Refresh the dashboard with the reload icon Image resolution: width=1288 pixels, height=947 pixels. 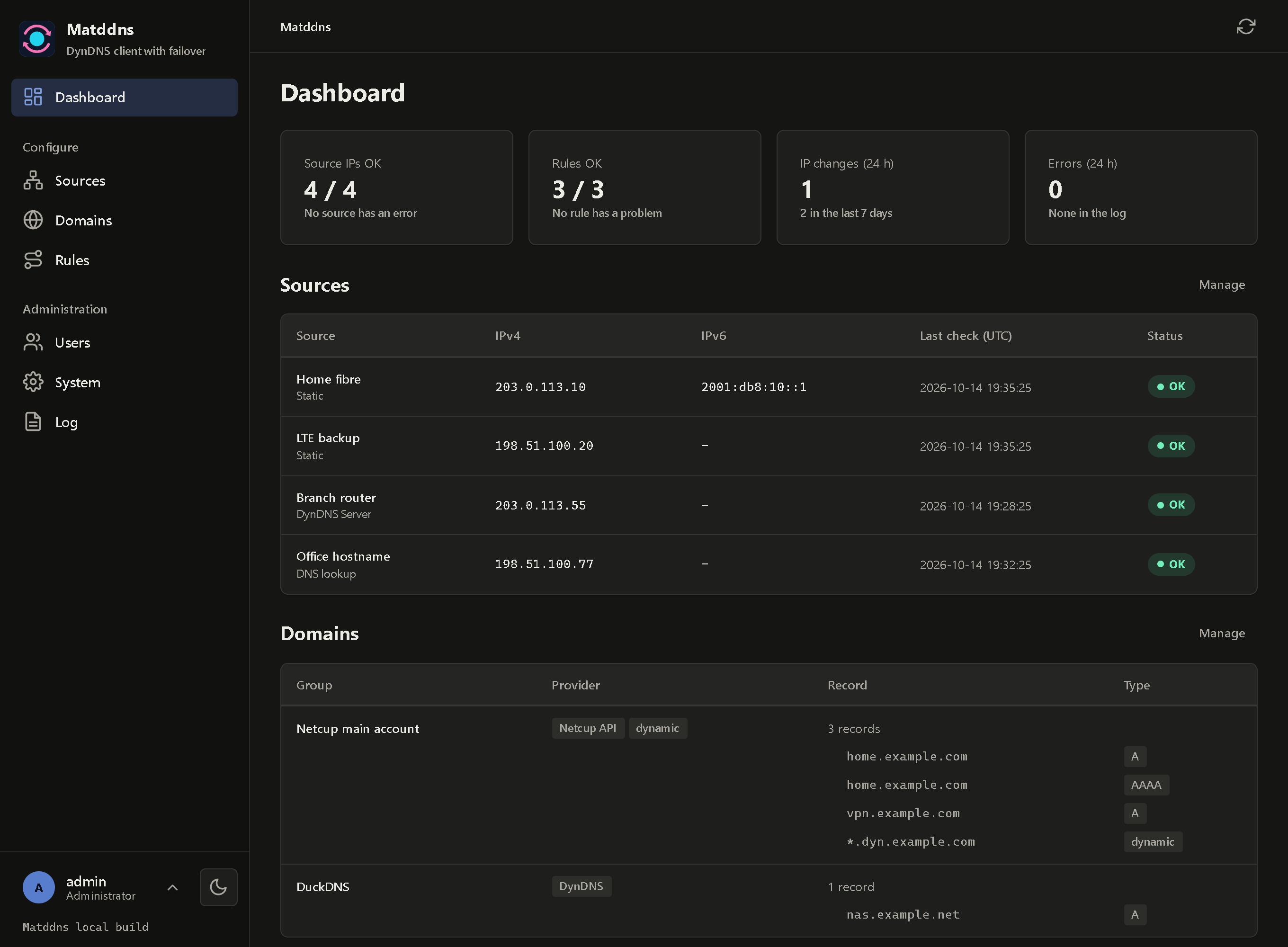[1245, 27]
